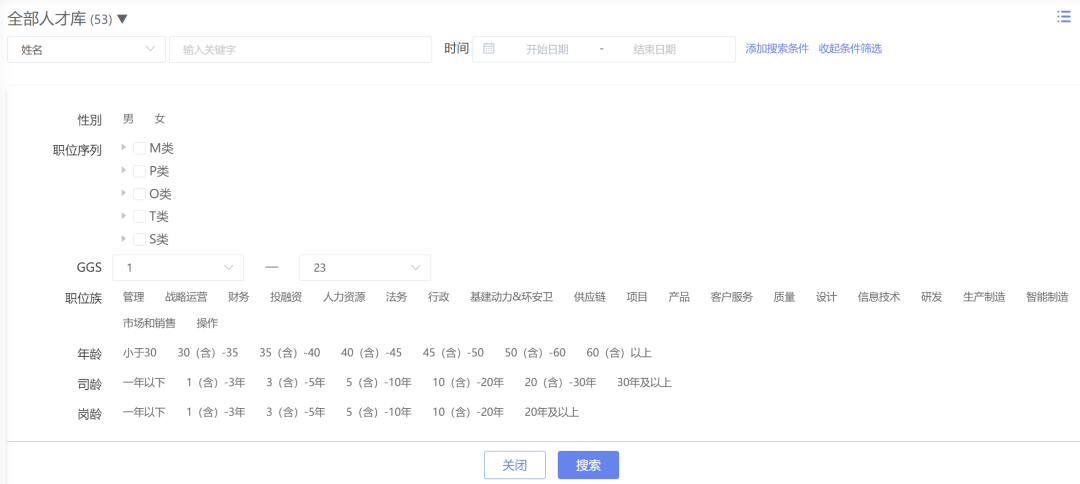This screenshot has height=484, width=1080.
Task: Select job family 设计
Action: click(827, 297)
